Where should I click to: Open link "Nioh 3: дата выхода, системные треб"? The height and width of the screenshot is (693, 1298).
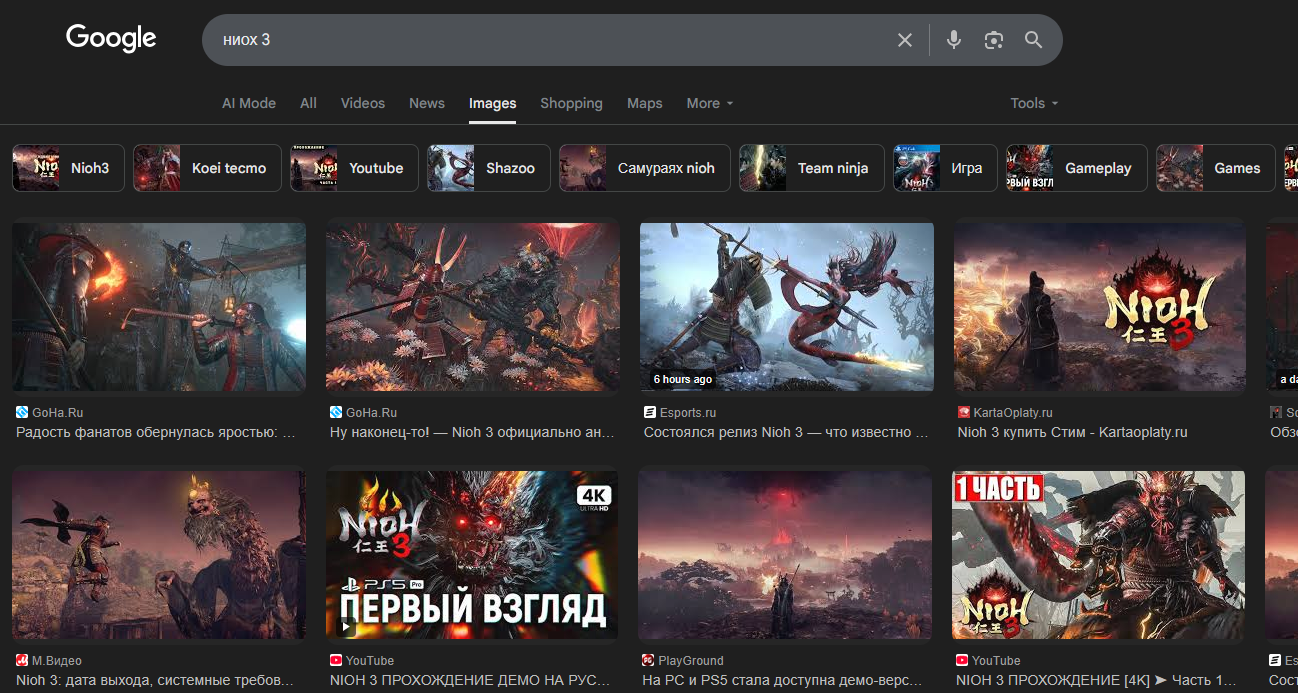click(x=155, y=681)
